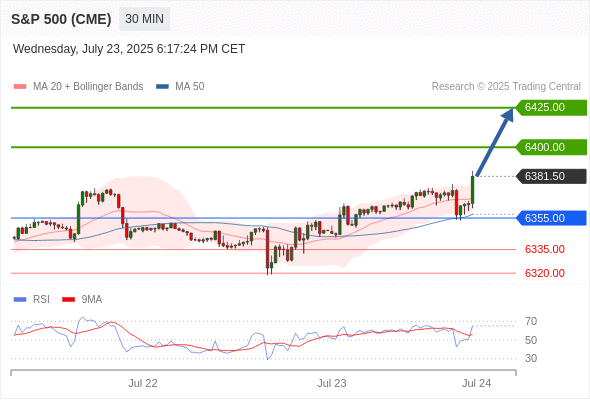Screen dimensions: 590x400
Task: Select the 6320.00 red support label
Action: [x=544, y=273]
